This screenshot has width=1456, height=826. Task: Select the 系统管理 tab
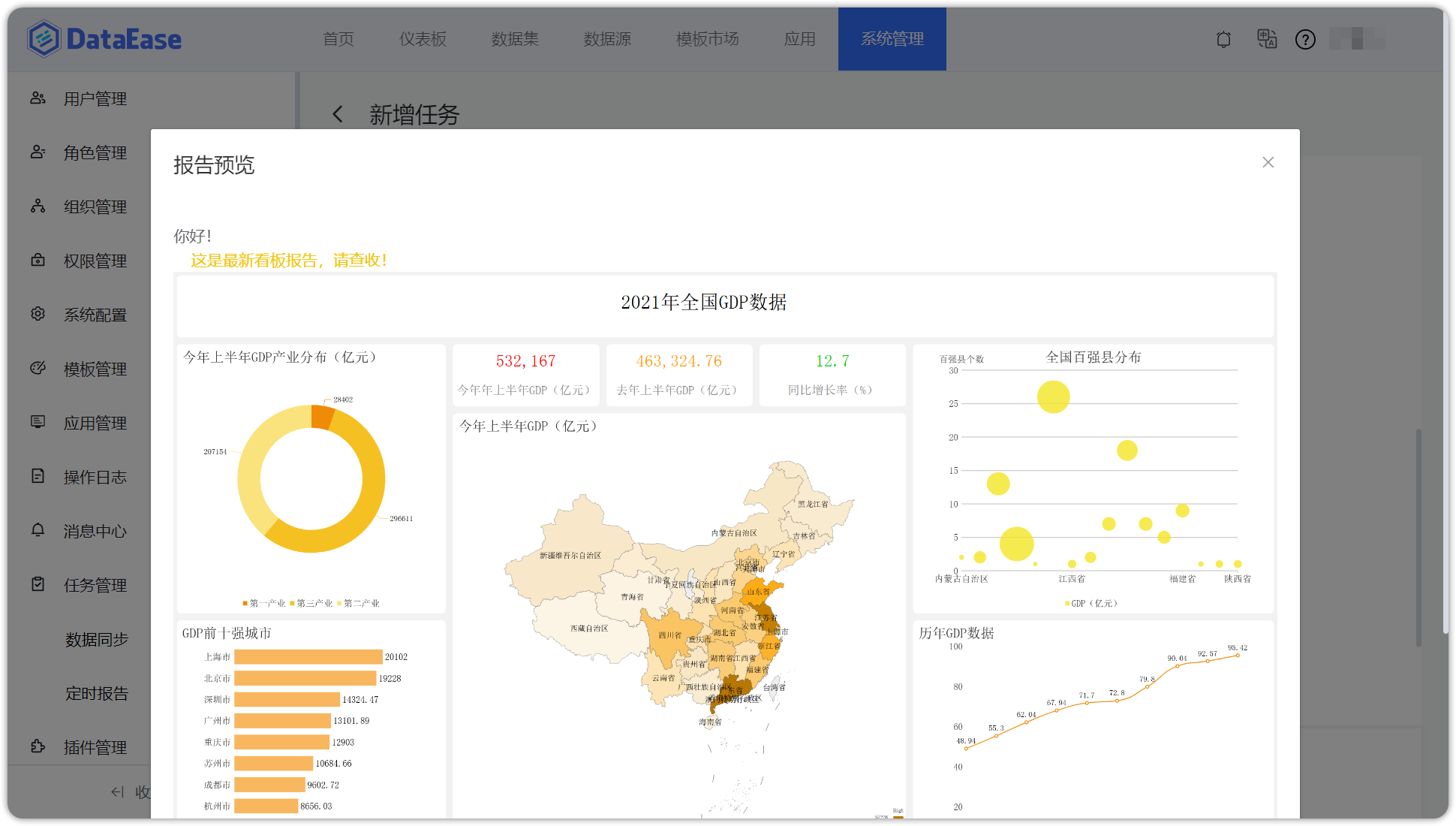click(892, 39)
